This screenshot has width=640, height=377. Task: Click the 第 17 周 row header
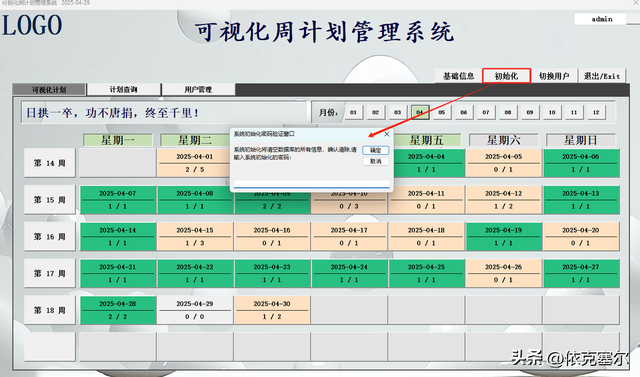(x=50, y=273)
